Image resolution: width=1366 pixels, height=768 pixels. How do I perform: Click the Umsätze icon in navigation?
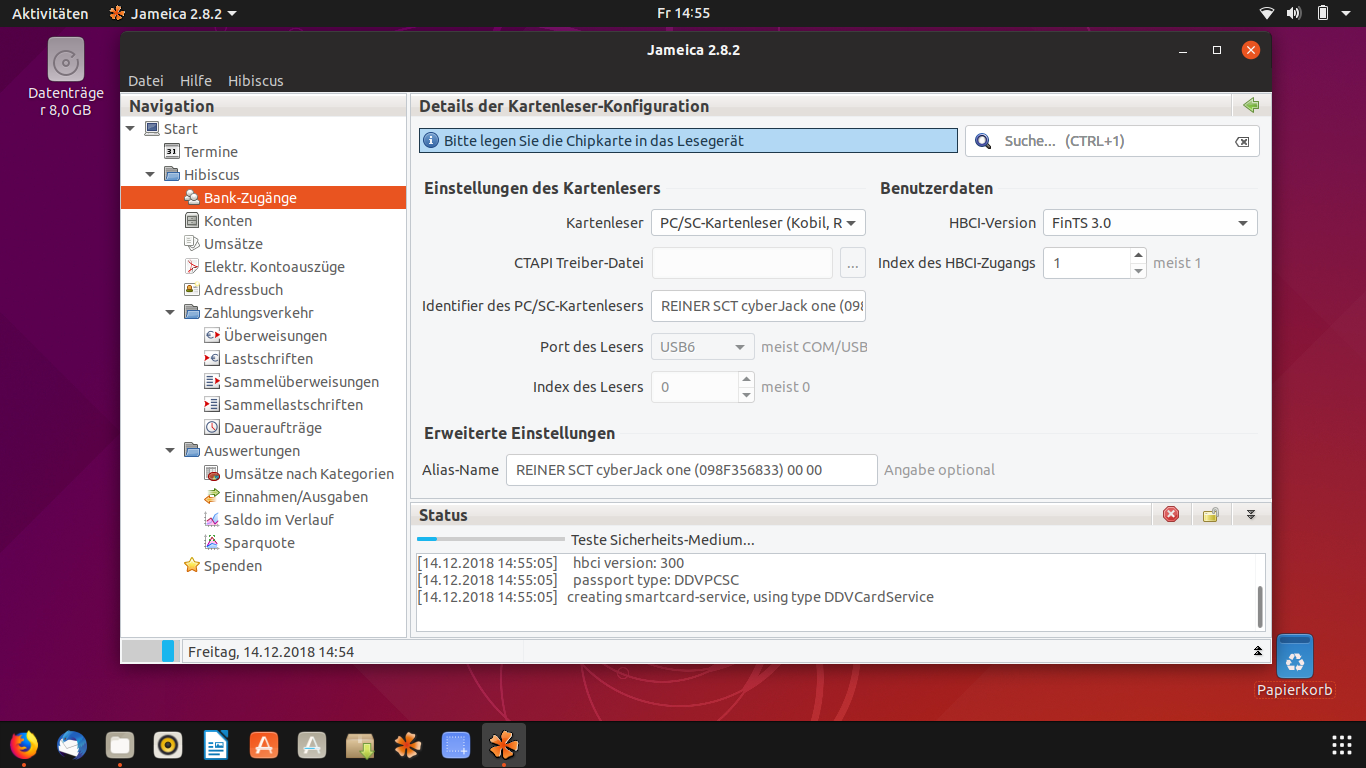(192, 243)
